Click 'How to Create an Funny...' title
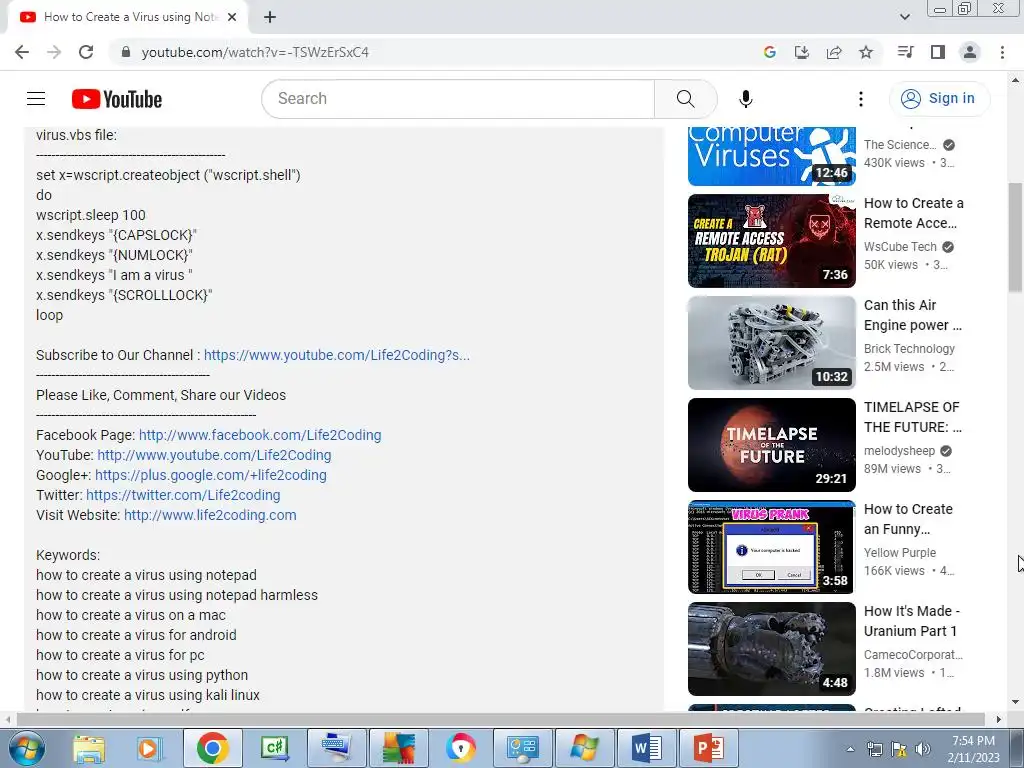Image resolution: width=1024 pixels, height=768 pixels. click(x=908, y=519)
